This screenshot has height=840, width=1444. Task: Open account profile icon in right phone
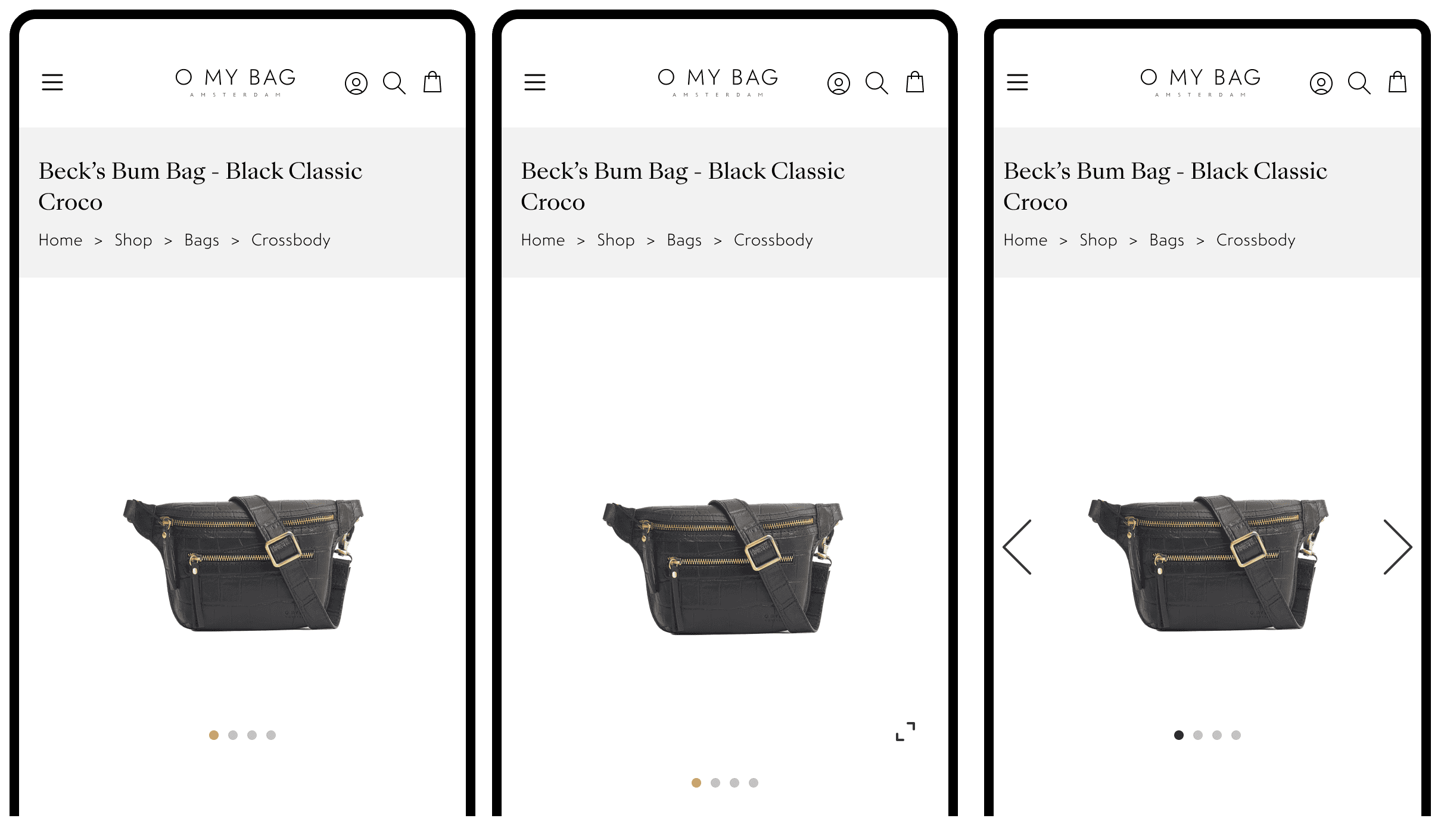point(1321,83)
